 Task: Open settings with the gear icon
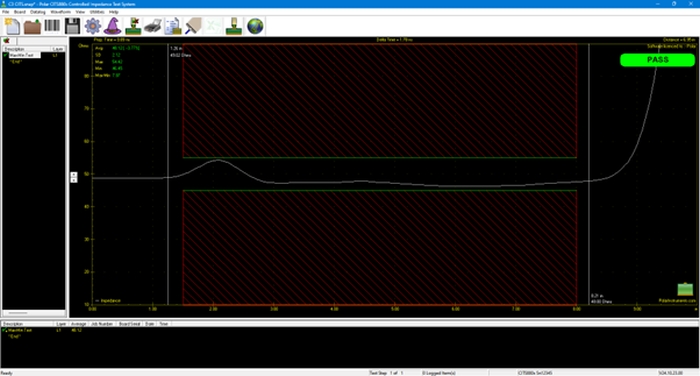92,26
